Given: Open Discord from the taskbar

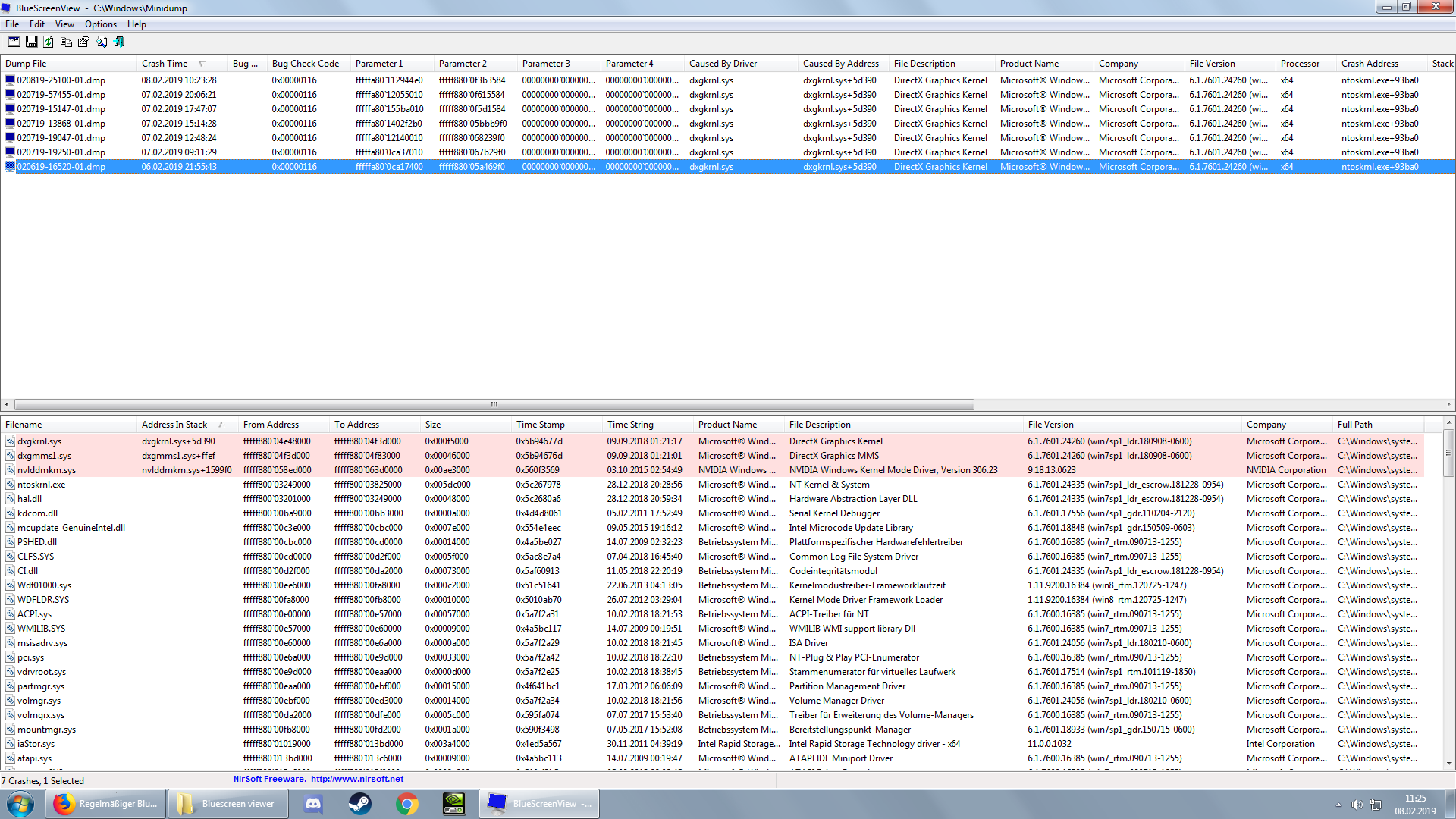Looking at the screenshot, I should pyautogui.click(x=313, y=804).
